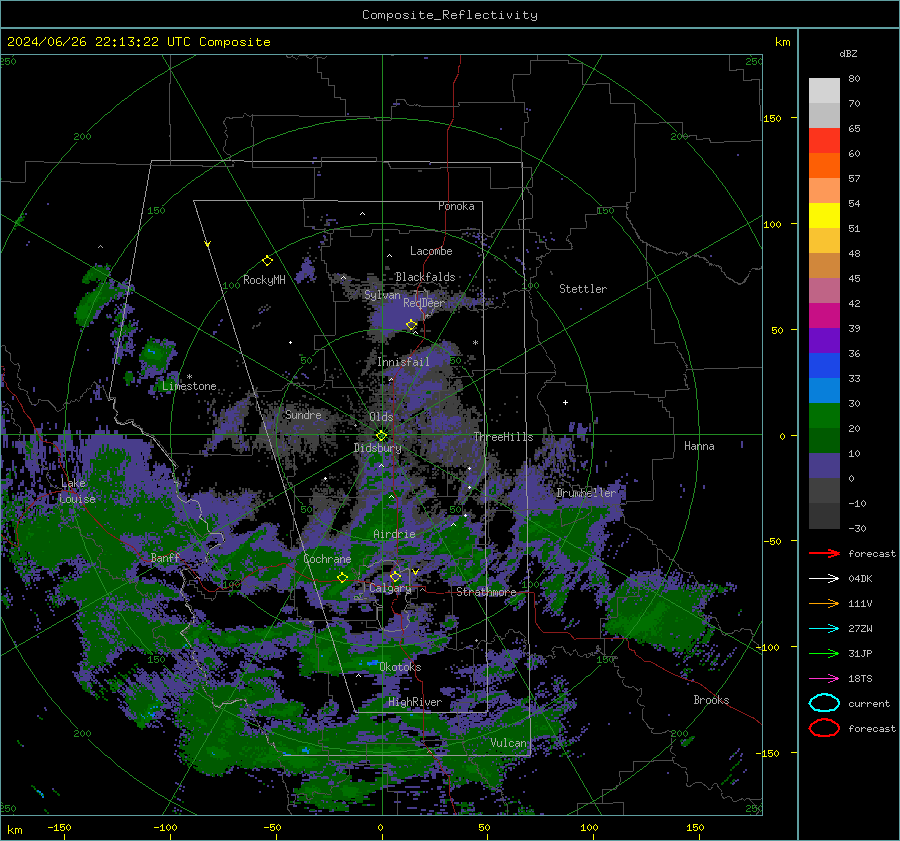
Task: Click the yellow diamond marker below RedDeer
Action: click(x=412, y=325)
